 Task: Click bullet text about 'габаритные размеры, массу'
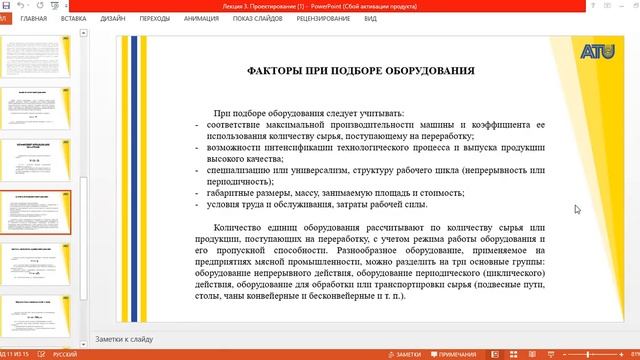pyautogui.click(x=336, y=193)
